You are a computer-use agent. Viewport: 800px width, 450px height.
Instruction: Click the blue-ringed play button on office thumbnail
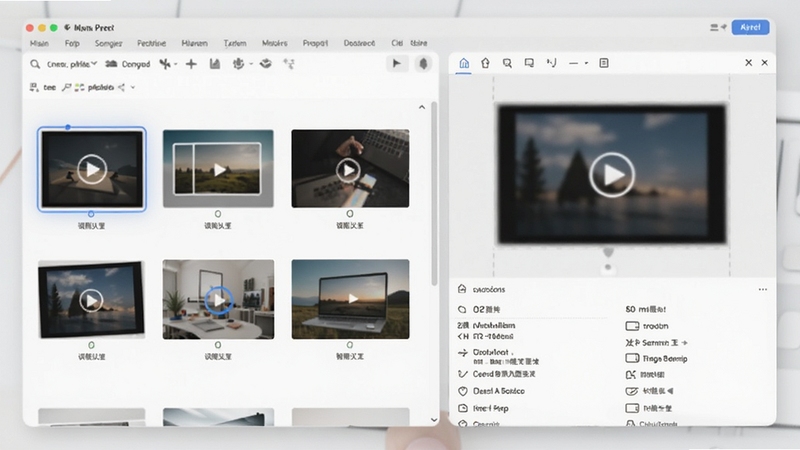coord(218,300)
